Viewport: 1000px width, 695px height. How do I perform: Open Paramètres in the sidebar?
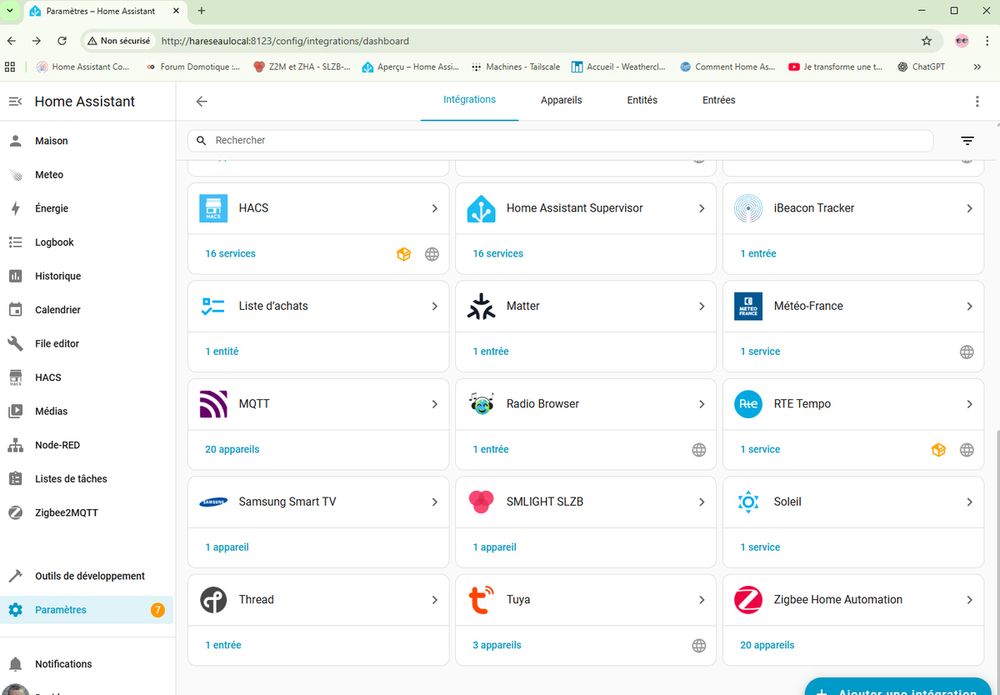87,610
